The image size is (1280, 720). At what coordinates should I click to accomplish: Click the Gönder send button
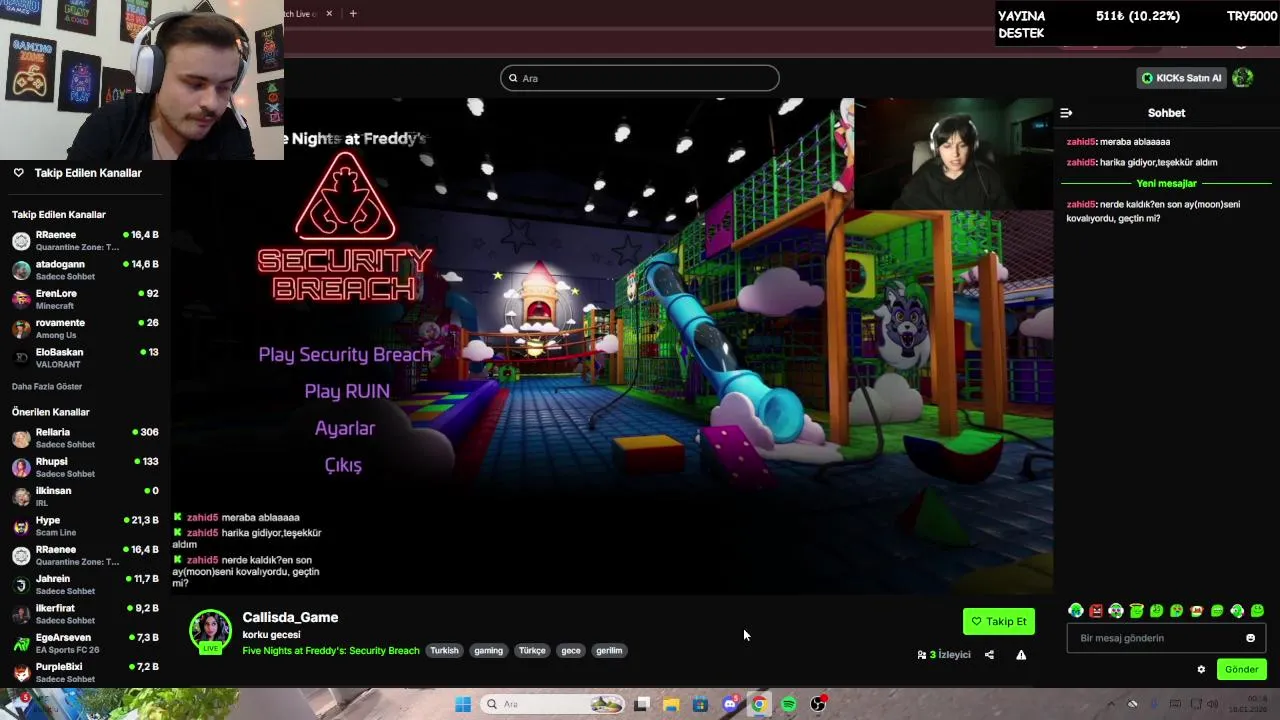[x=1242, y=670]
